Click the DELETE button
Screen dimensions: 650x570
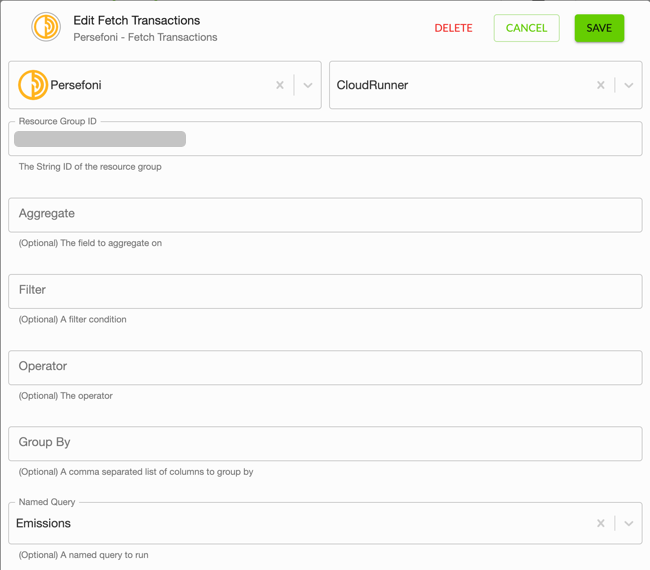tap(454, 28)
